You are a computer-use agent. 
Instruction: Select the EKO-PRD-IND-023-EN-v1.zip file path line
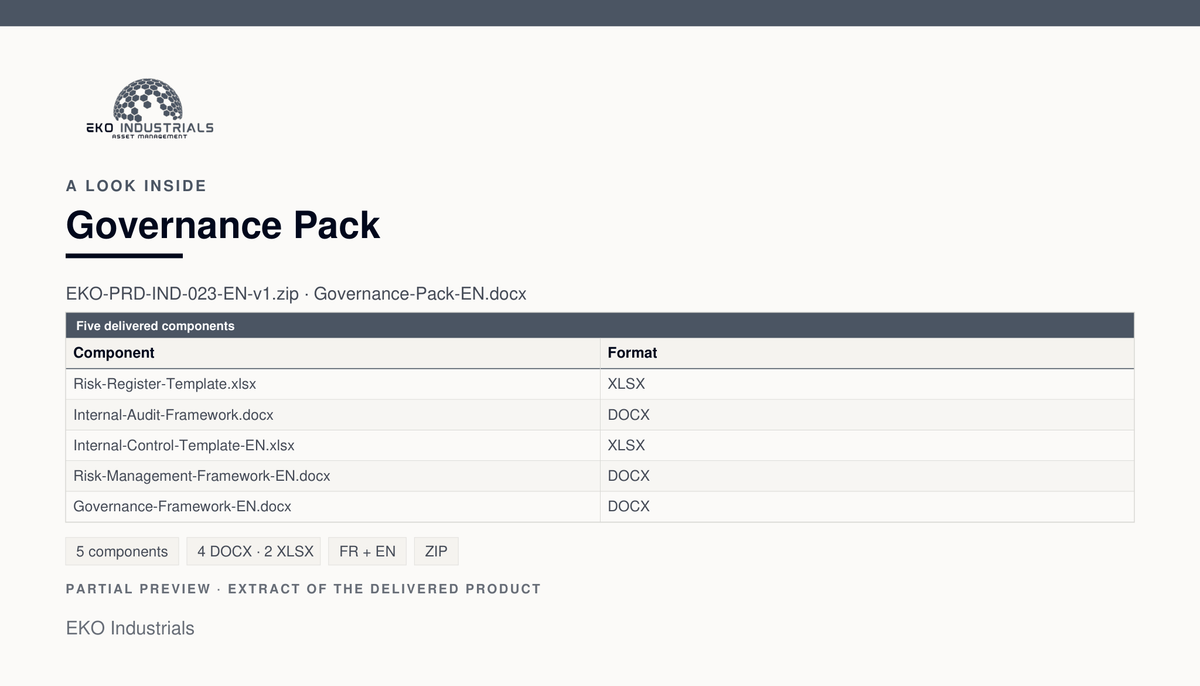tap(296, 294)
